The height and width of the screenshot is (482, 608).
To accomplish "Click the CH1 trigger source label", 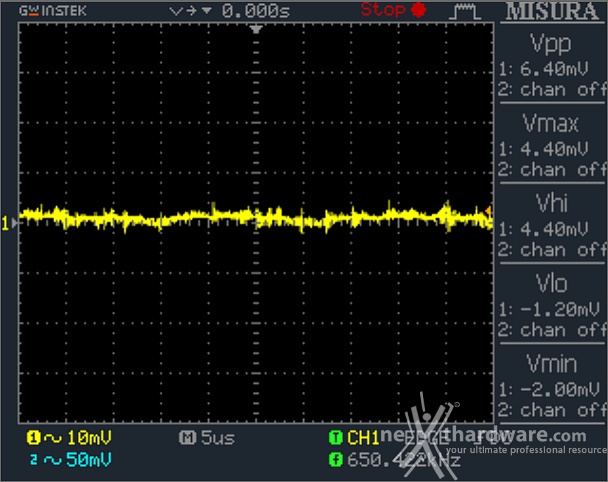I will 363,438.
